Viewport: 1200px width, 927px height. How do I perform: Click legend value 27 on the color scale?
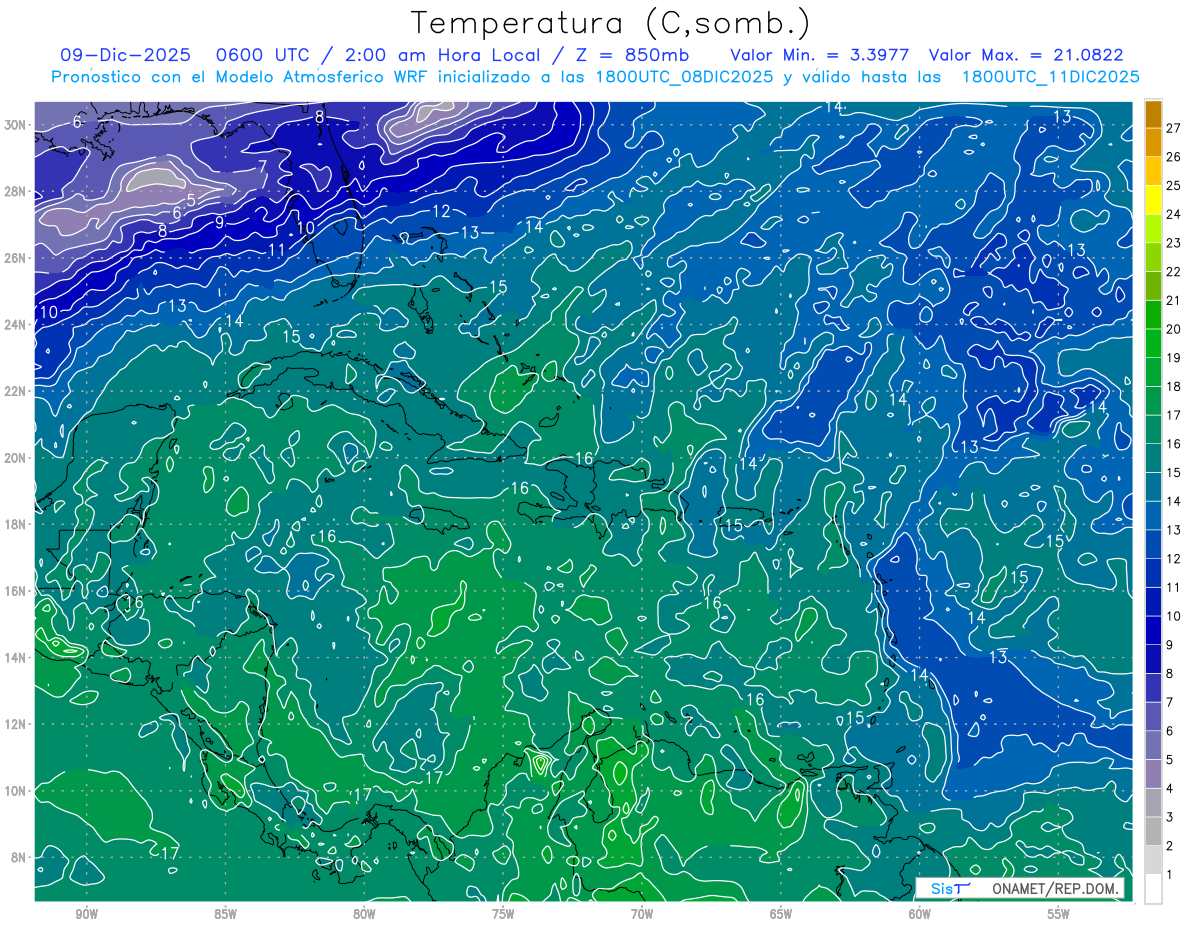coord(1173,128)
